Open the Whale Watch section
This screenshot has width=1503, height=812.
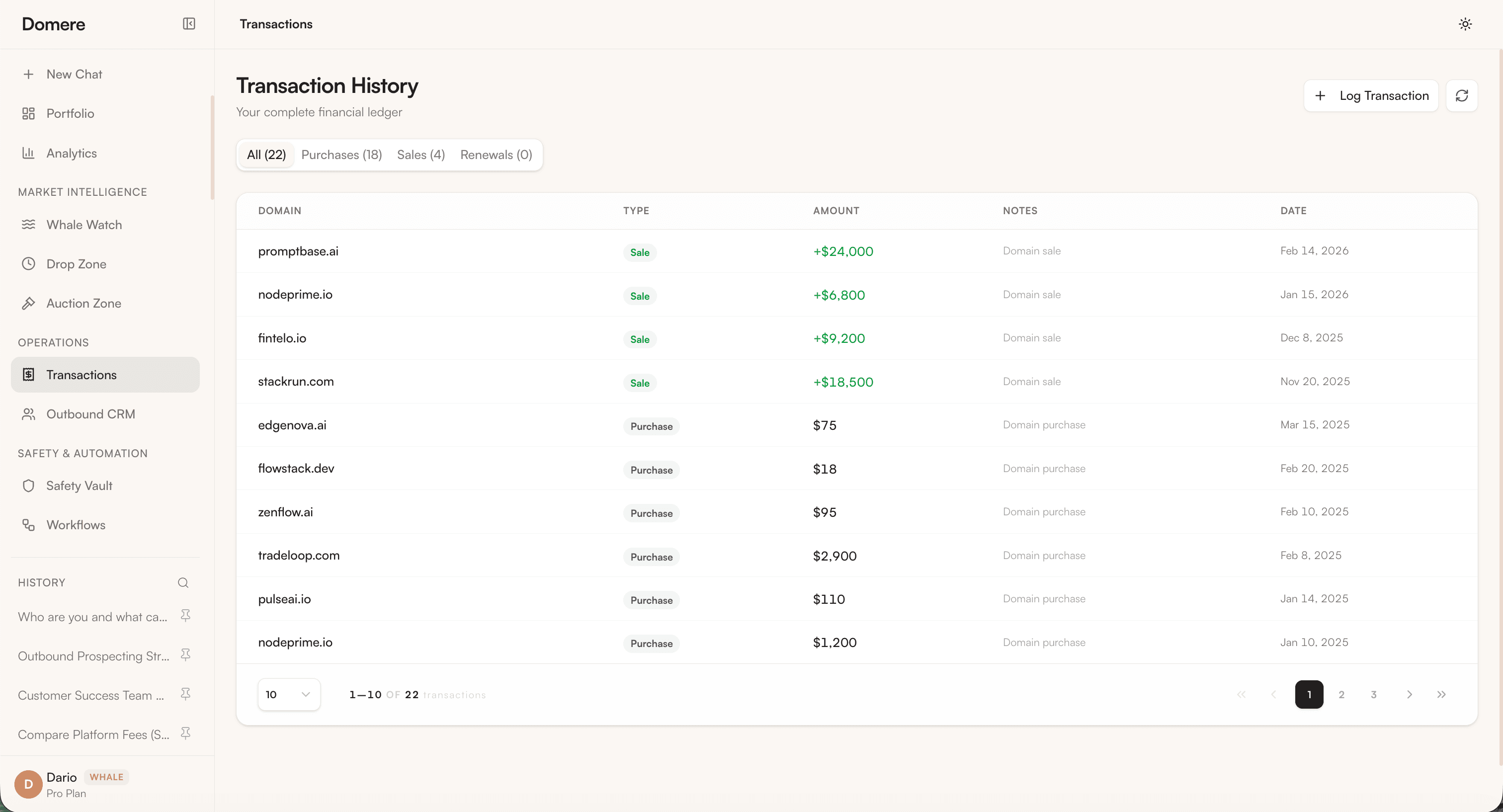pyautogui.click(x=84, y=225)
